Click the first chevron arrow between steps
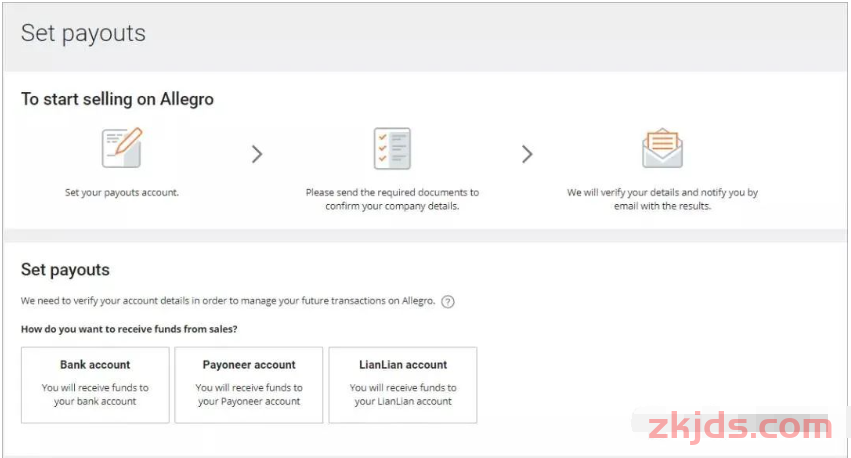 coord(257,154)
